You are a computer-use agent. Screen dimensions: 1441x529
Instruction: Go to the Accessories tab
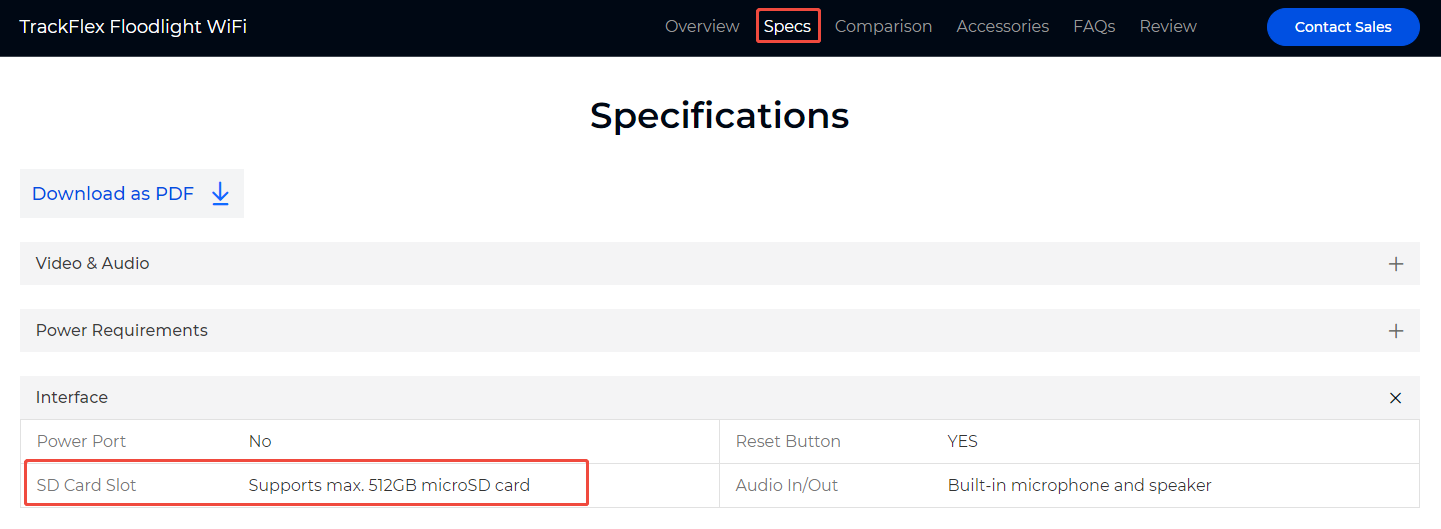tap(1002, 27)
